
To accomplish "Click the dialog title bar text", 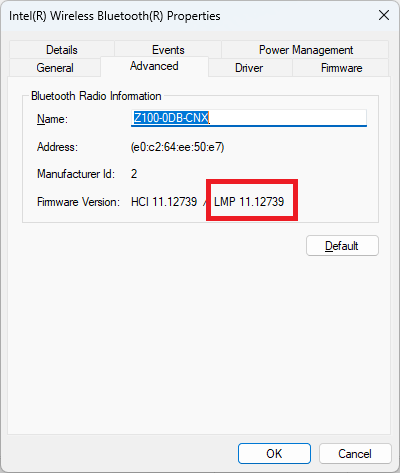I will [115, 16].
